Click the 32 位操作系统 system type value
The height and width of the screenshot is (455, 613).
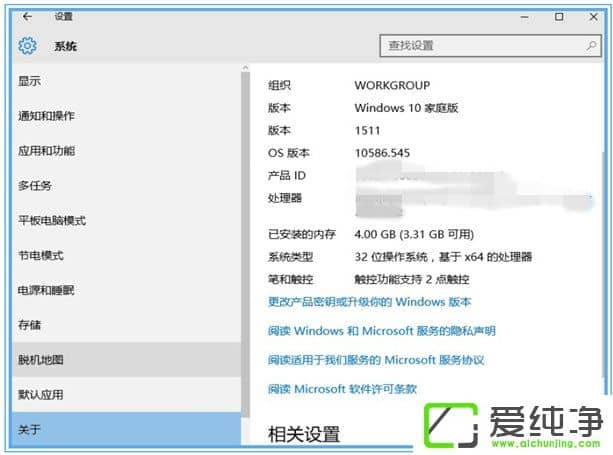tap(443, 257)
